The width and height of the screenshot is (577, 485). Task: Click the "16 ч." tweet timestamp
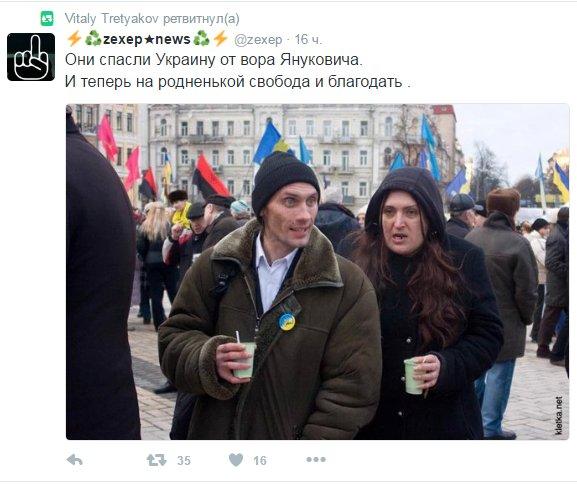coord(308,39)
